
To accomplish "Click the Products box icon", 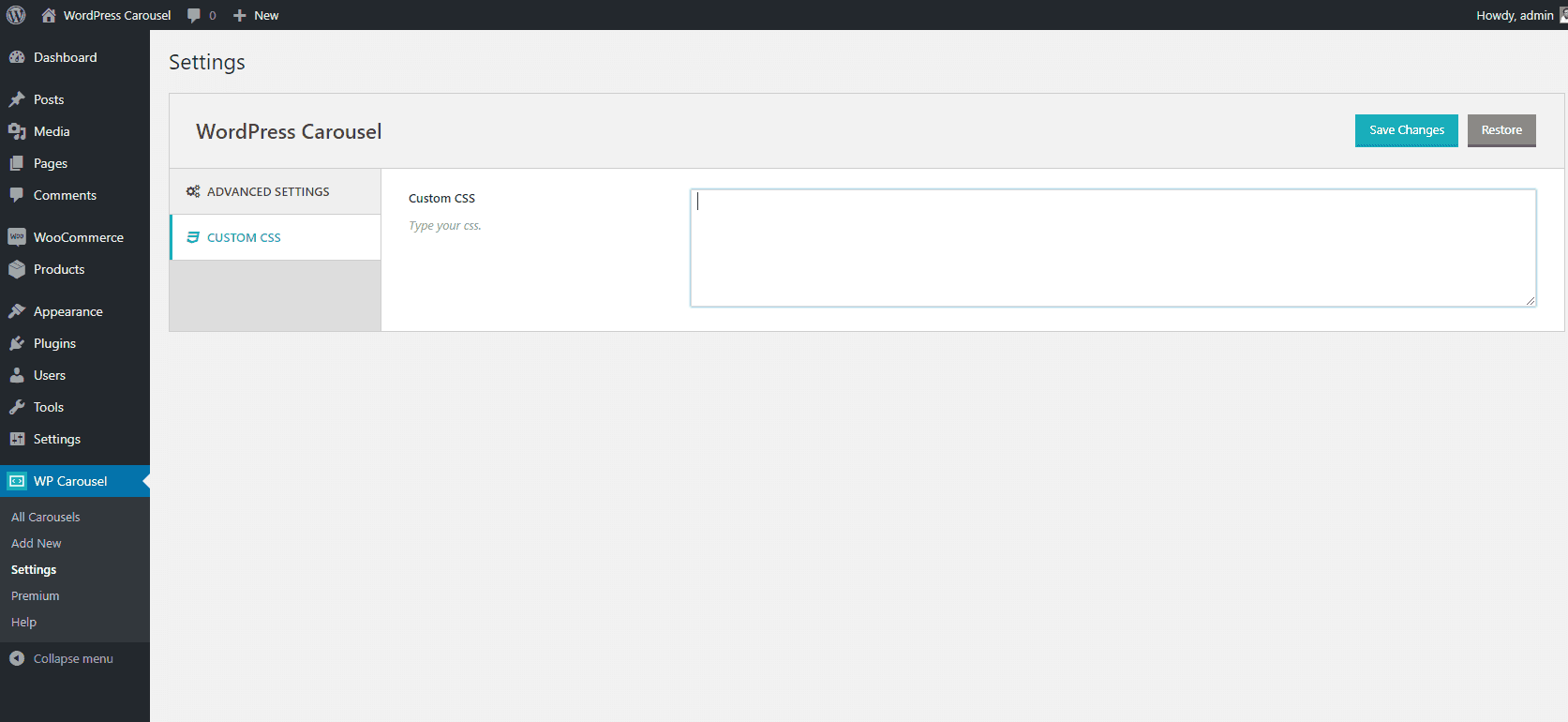I will (17, 269).
